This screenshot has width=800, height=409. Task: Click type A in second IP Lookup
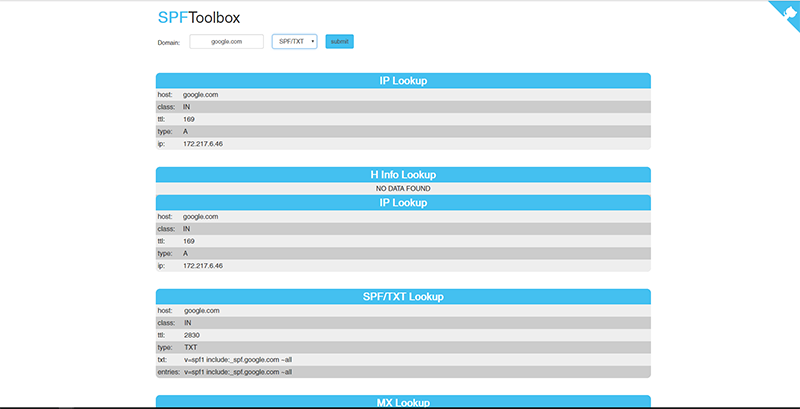click(x=185, y=253)
